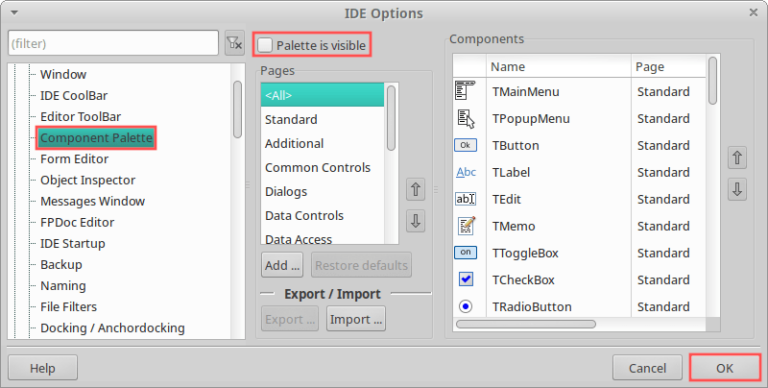Open IDE Startup options
The height and width of the screenshot is (388, 768).
pos(72,243)
